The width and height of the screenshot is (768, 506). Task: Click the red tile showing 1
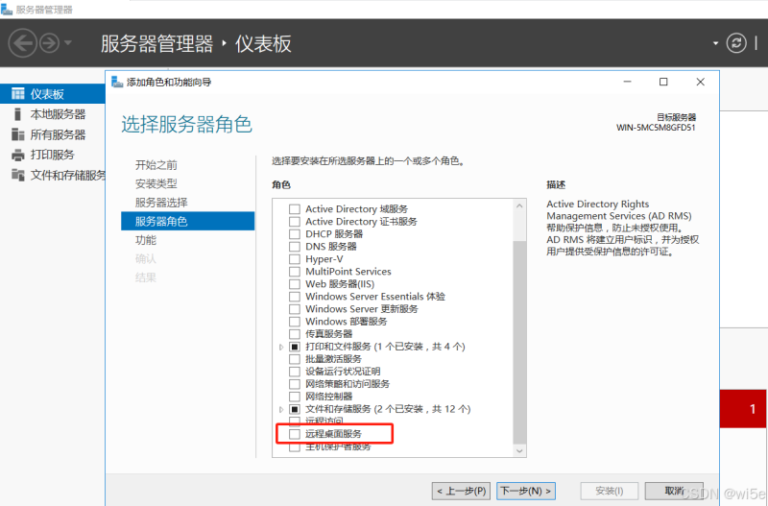click(x=744, y=409)
